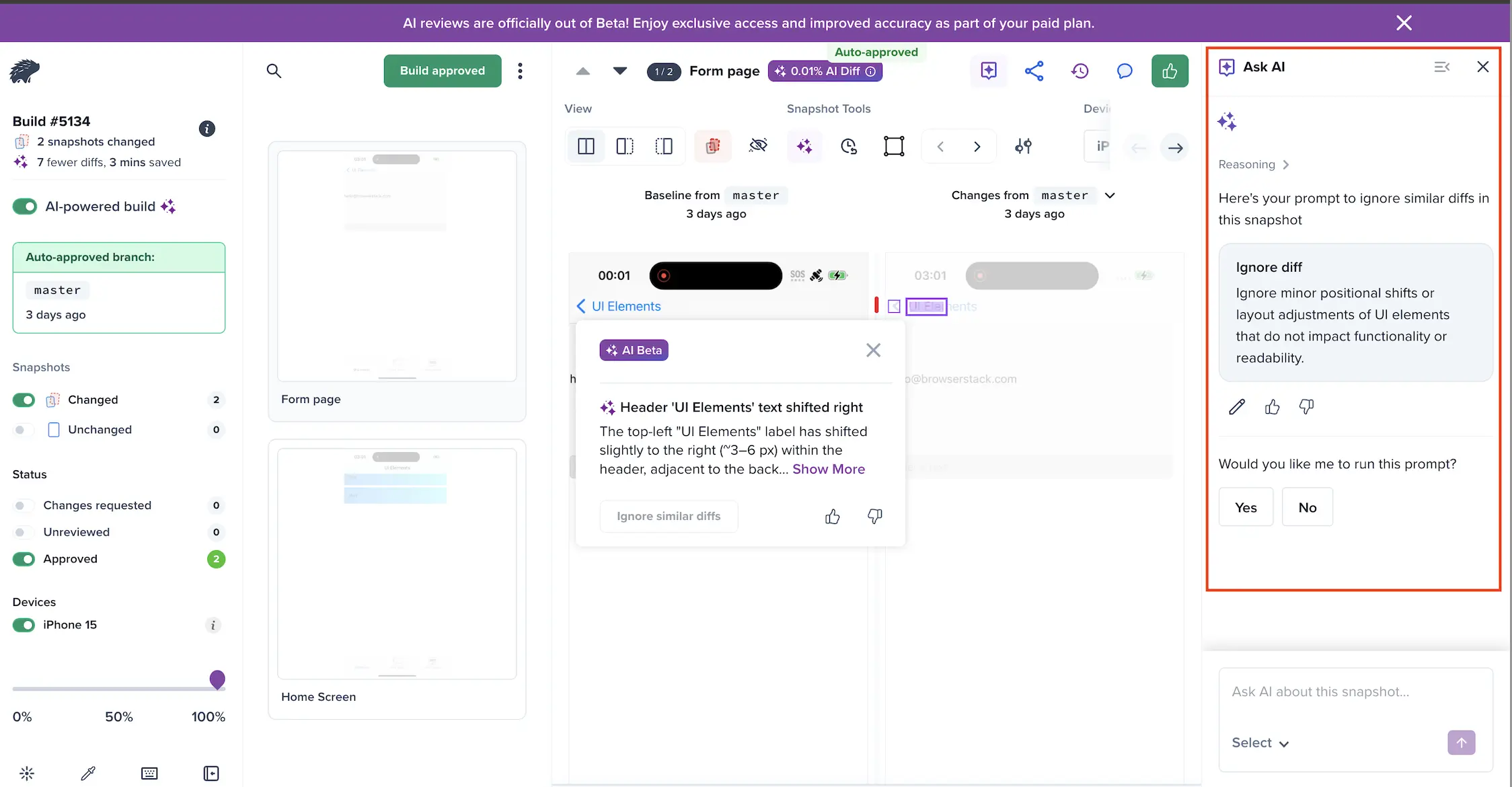The height and width of the screenshot is (787, 1512).
Task: Expand the Reasoning section in Ask AI
Action: [x=1254, y=164]
